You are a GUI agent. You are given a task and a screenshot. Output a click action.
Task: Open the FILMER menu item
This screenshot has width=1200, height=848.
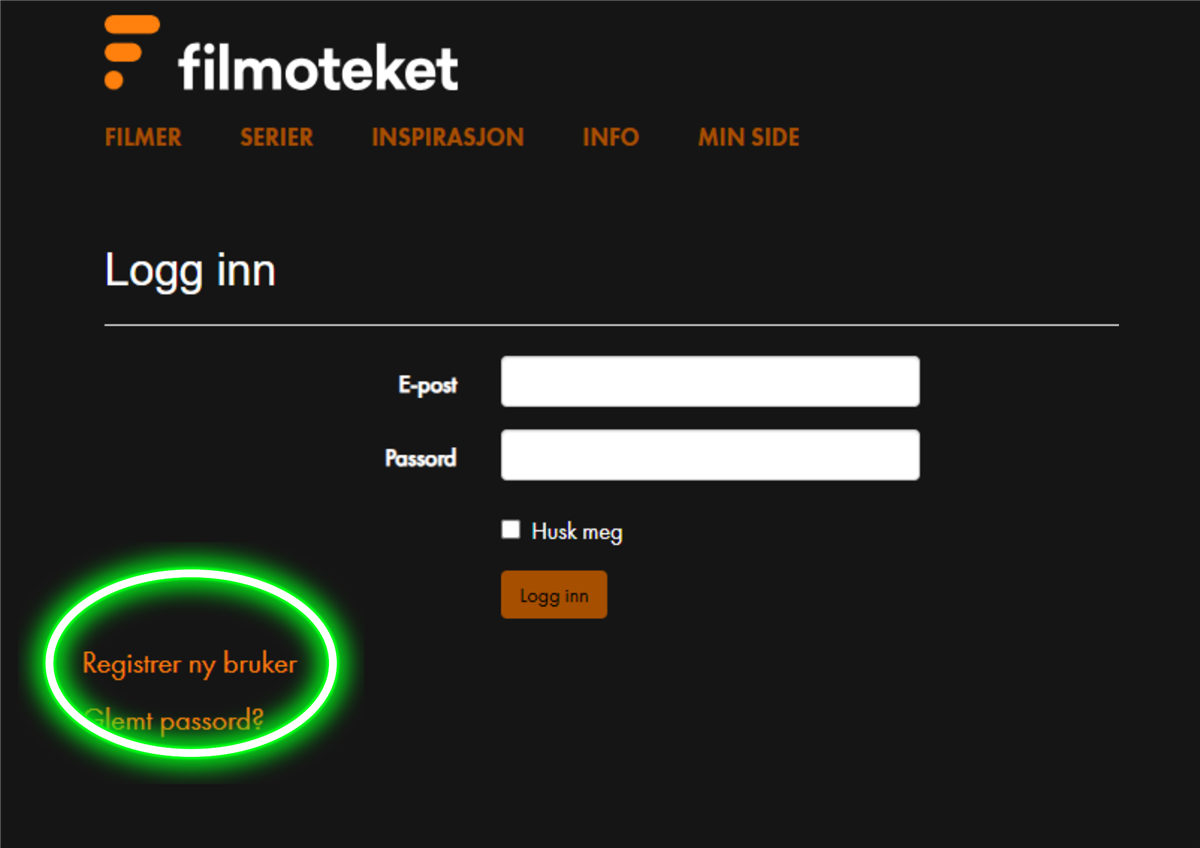point(143,137)
